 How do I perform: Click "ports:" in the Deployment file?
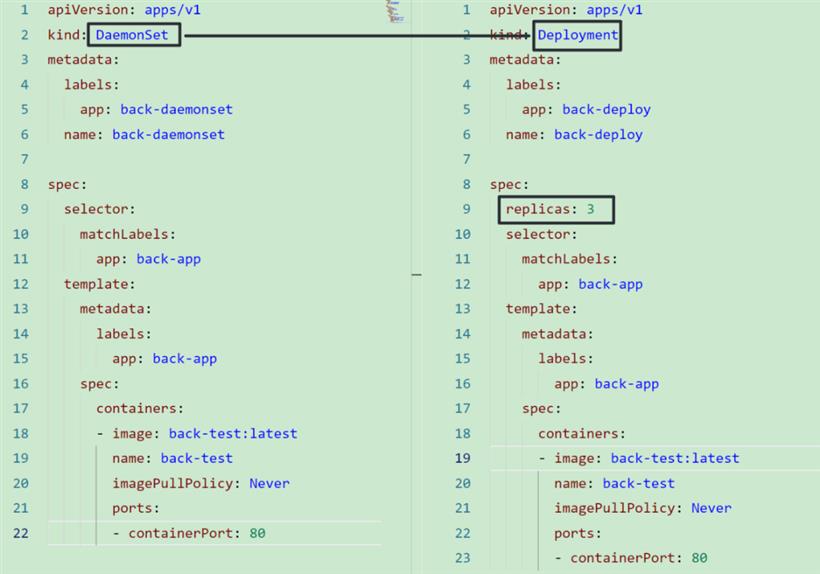(x=578, y=533)
